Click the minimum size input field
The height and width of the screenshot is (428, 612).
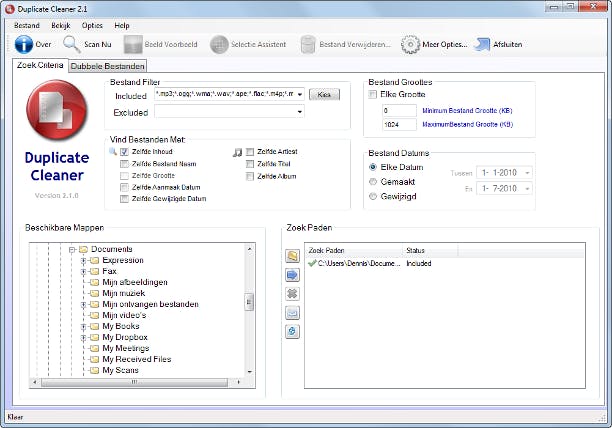click(399, 110)
